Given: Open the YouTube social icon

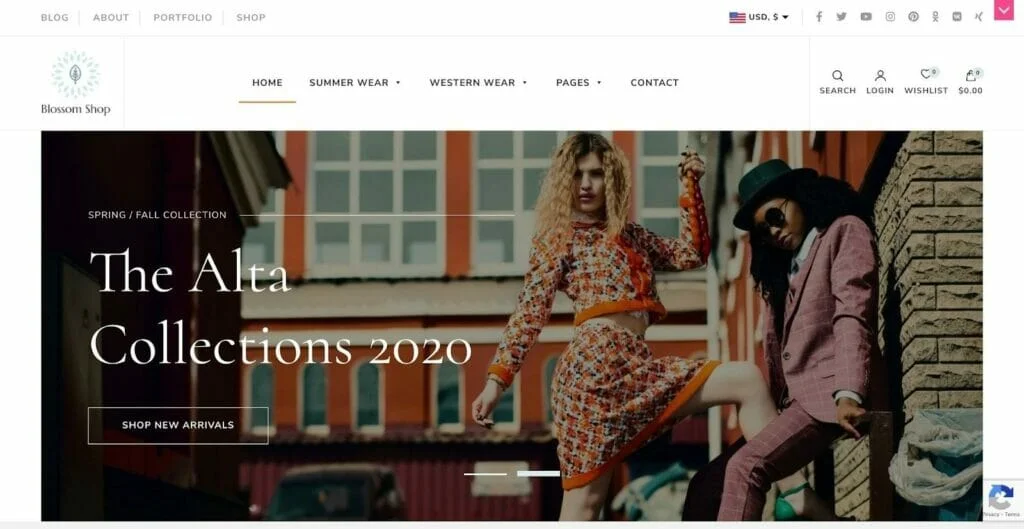Looking at the screenshot, I should [866, 17].
